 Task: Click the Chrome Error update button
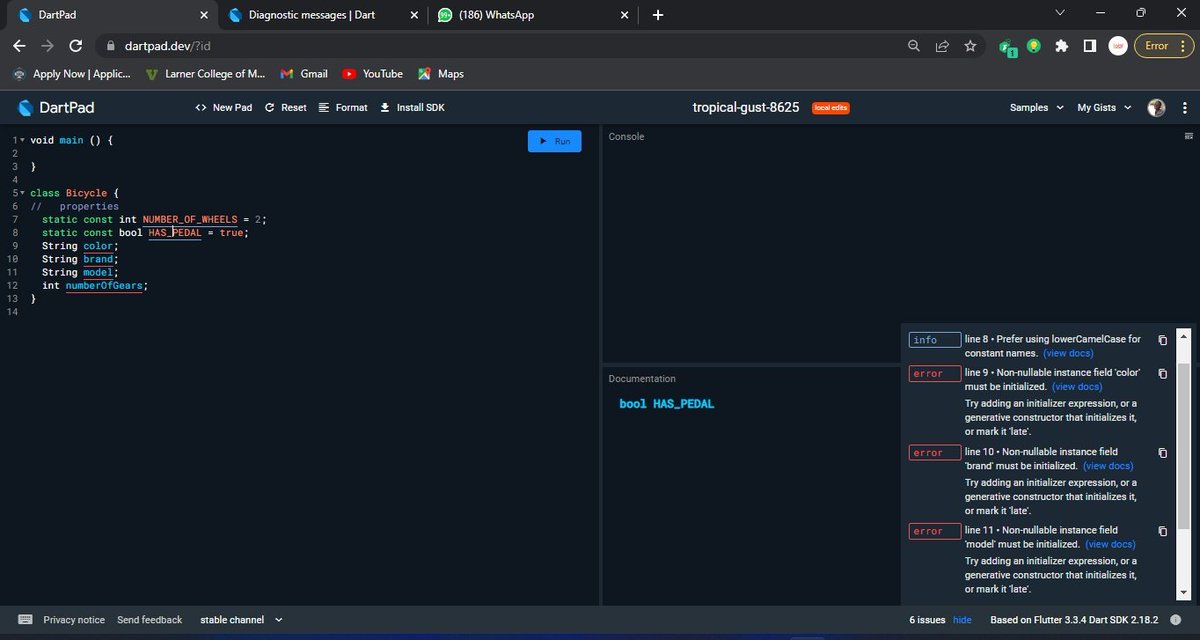pos(1162,46)
